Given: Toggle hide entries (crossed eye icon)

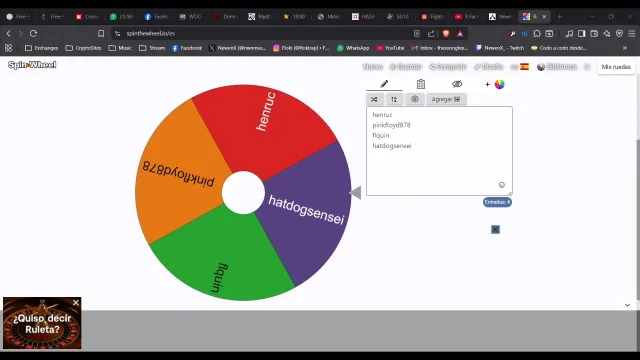Looking at the screenshot, I should coord(457,84).
